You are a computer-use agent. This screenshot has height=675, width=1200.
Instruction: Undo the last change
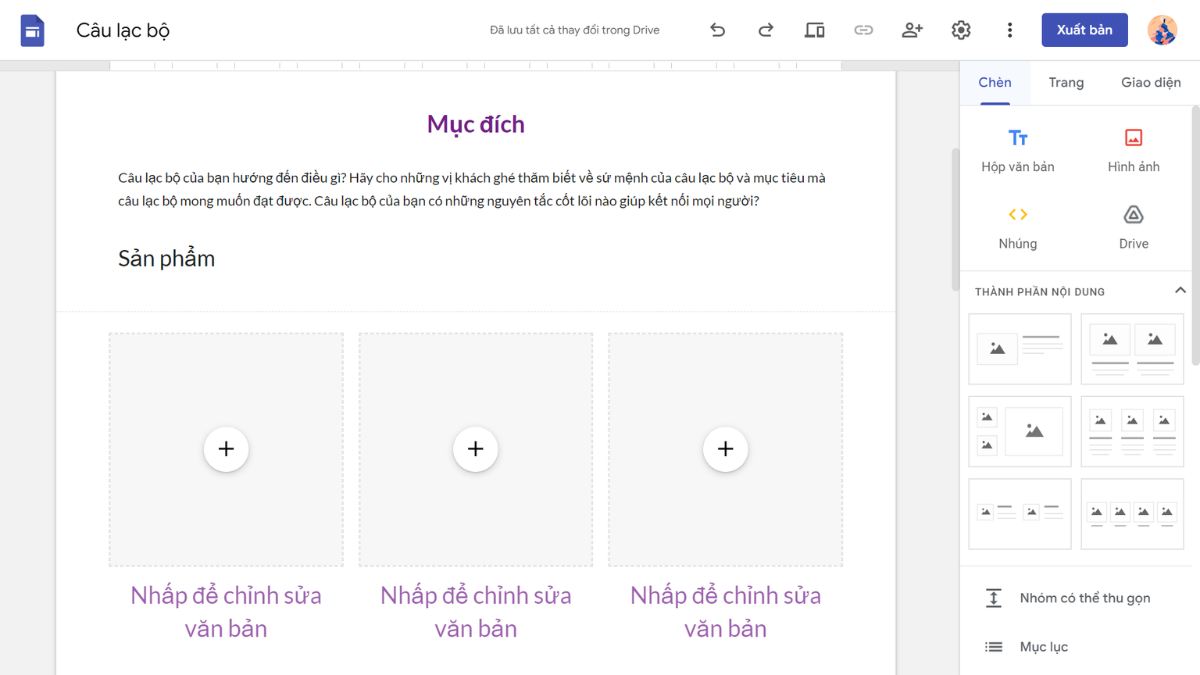(717, 30)
